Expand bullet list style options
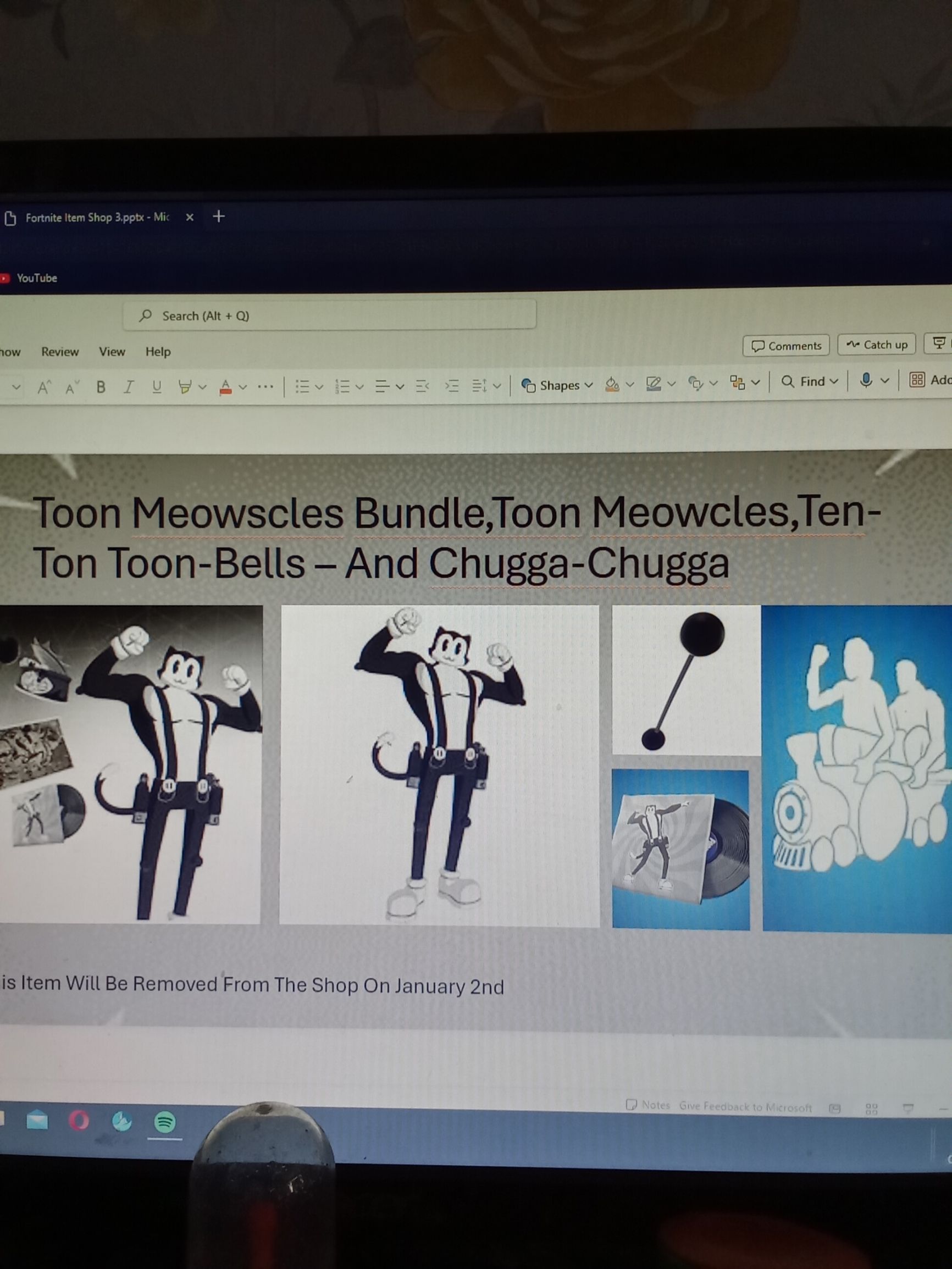Image resolution: width=952 pixels, height=1269 pixels. [319, 387]
